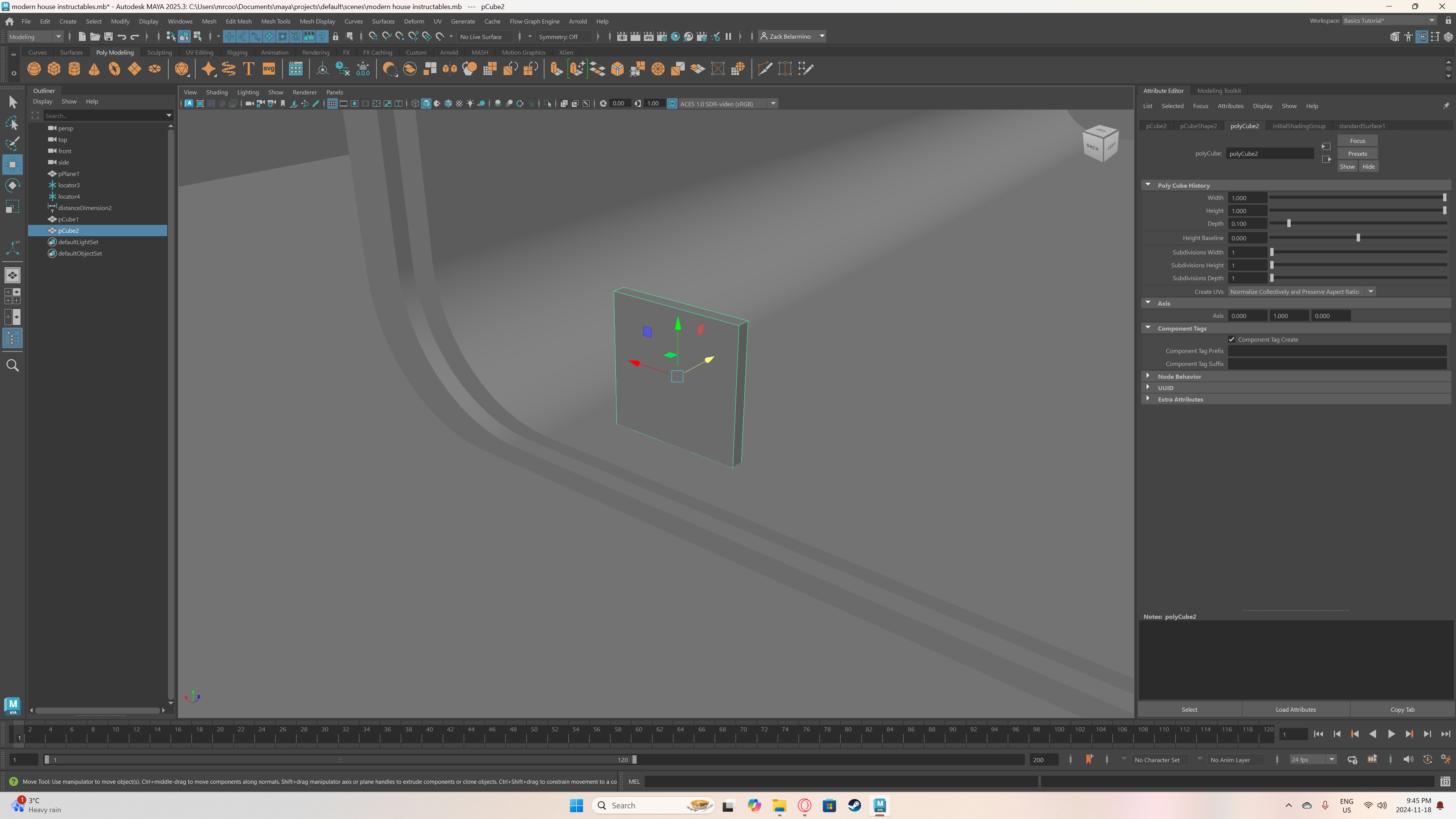Click the view cube in the viewport
Viewport: 1456px width, 819px height.
click(x=1100, y=143)
